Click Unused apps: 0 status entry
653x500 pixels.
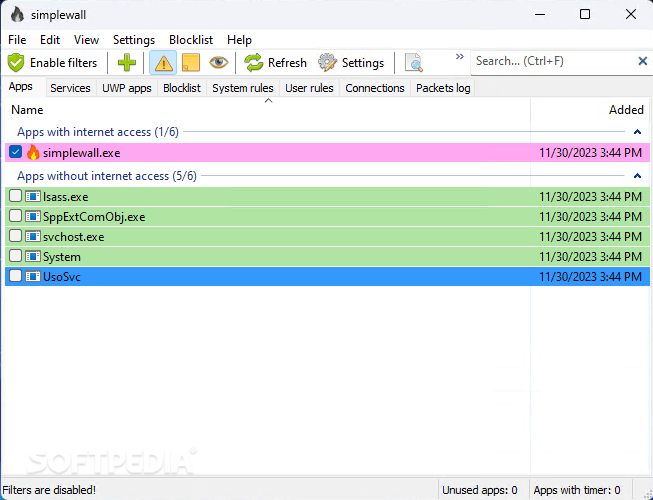pos(480,490)
